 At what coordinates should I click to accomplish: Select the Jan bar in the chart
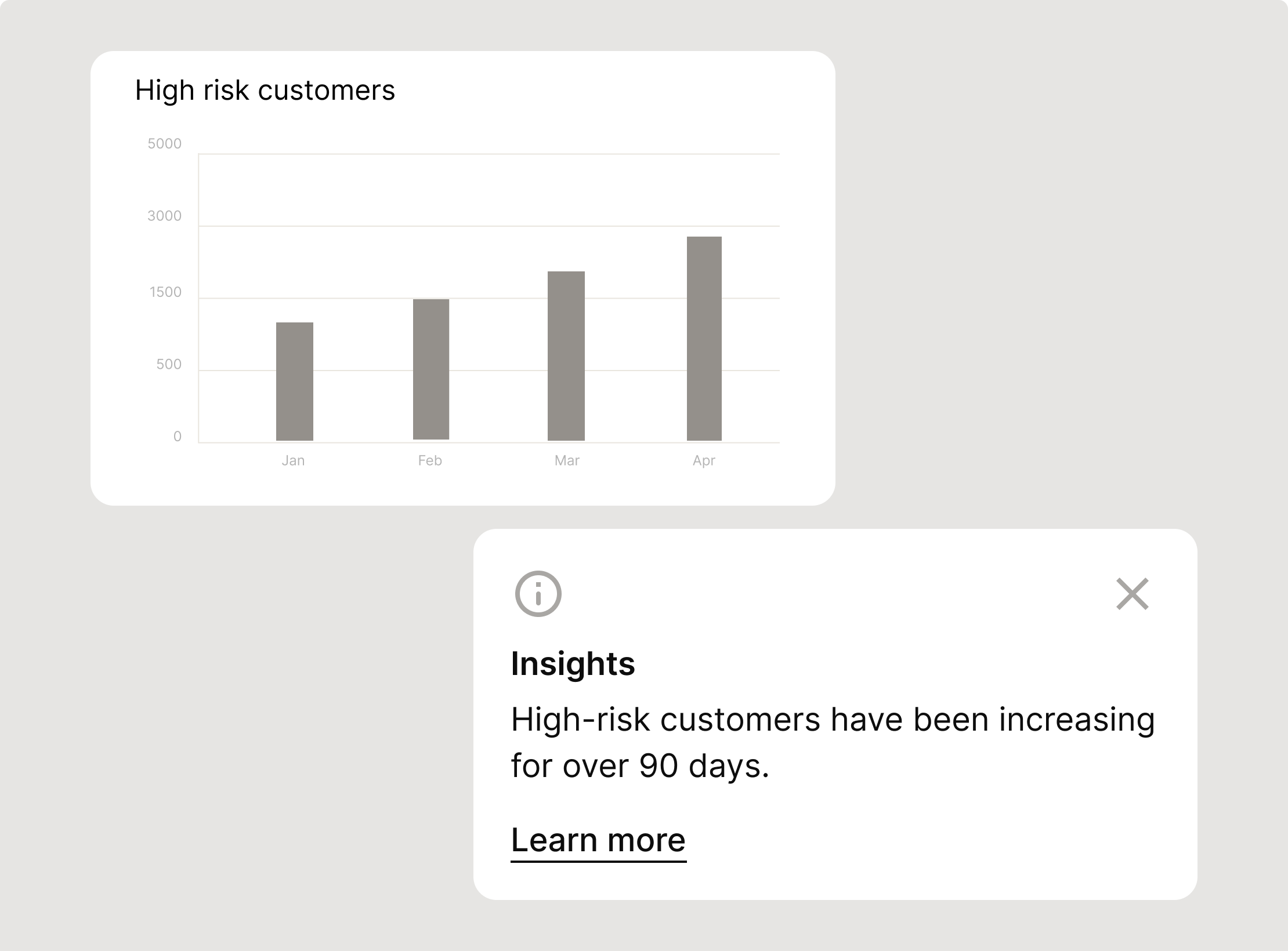(295, 382)
